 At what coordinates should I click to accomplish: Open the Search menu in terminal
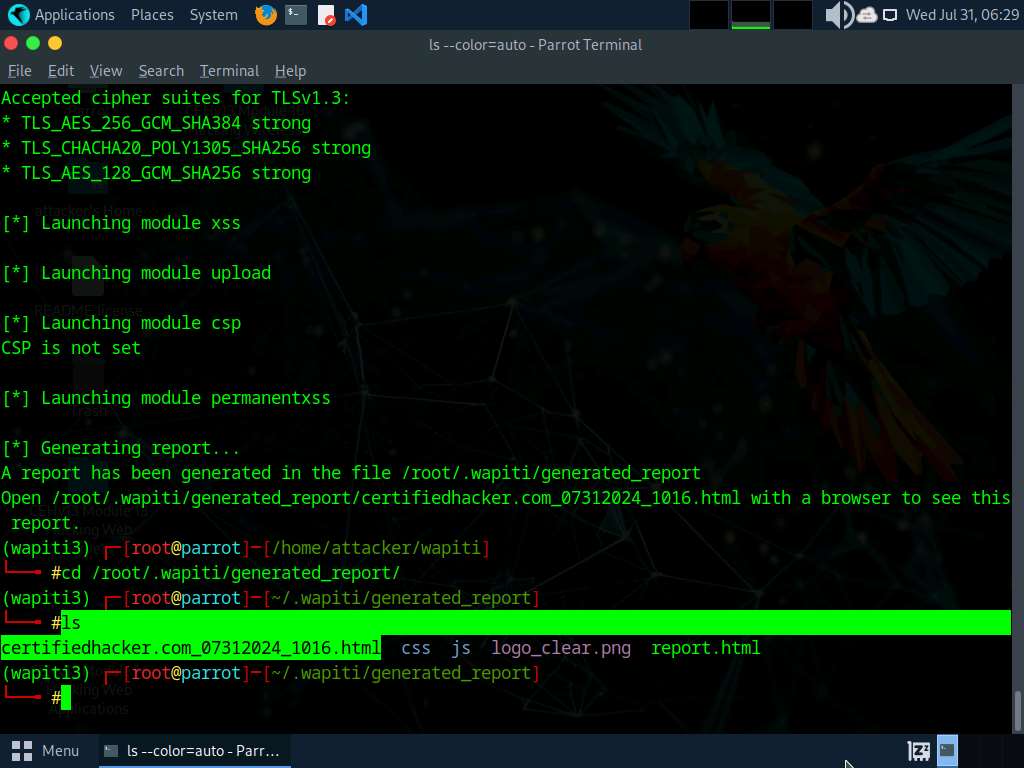pos(161,71)
